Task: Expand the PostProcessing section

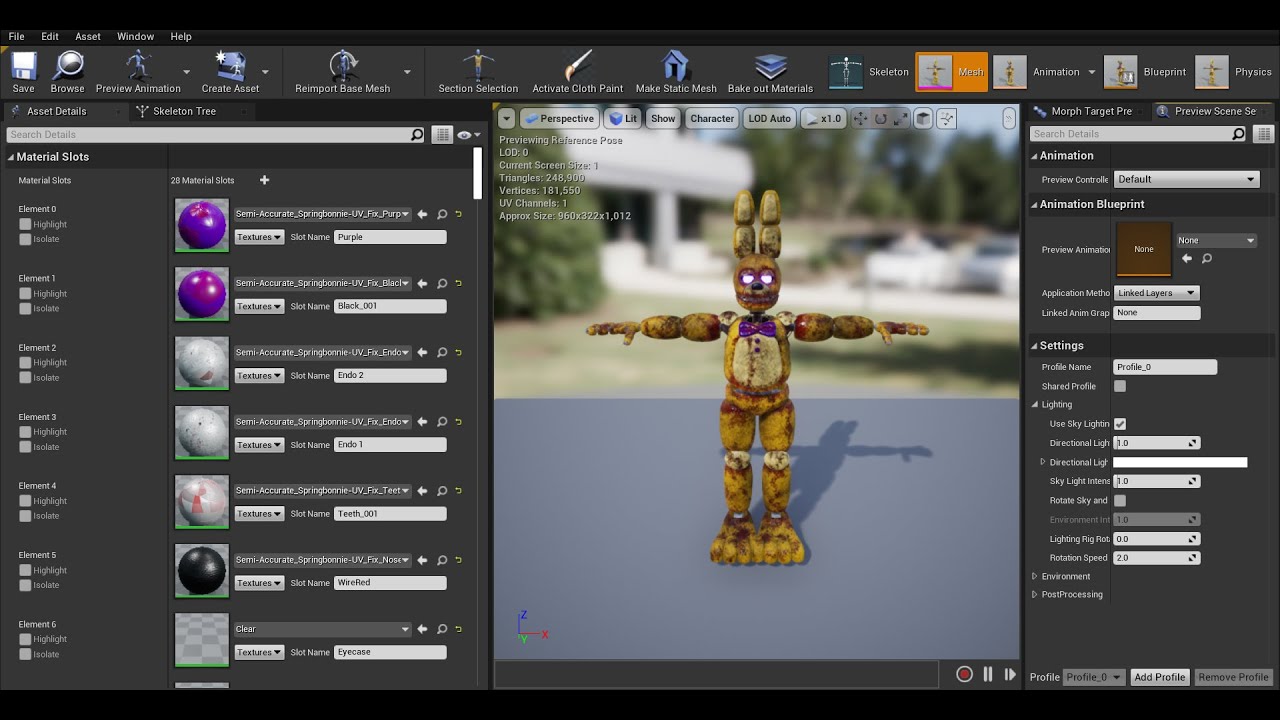Action: coord(1034,594)
